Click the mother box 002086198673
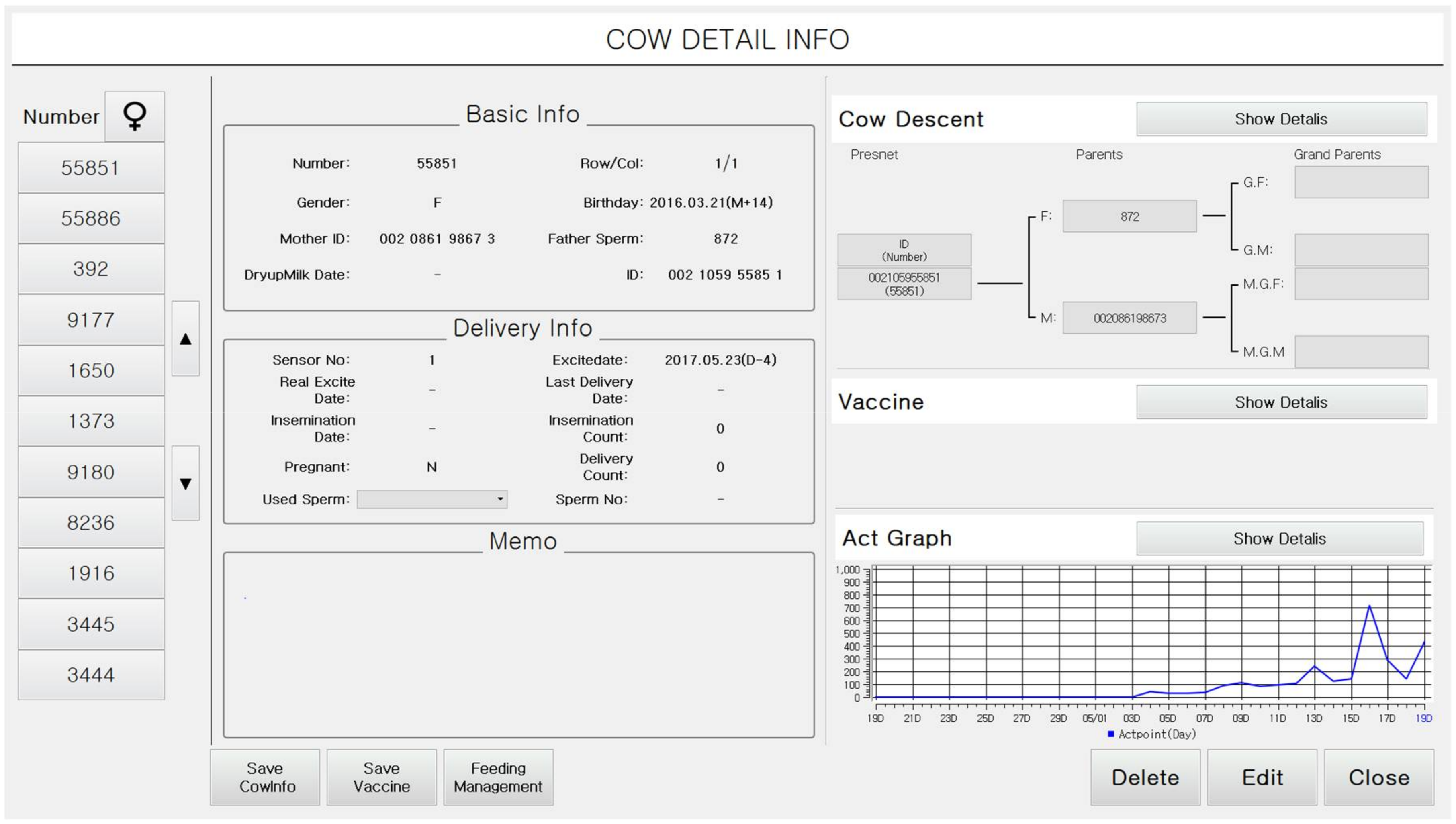Viewport: 1456px width, 824px height. tap(1129, 318)
